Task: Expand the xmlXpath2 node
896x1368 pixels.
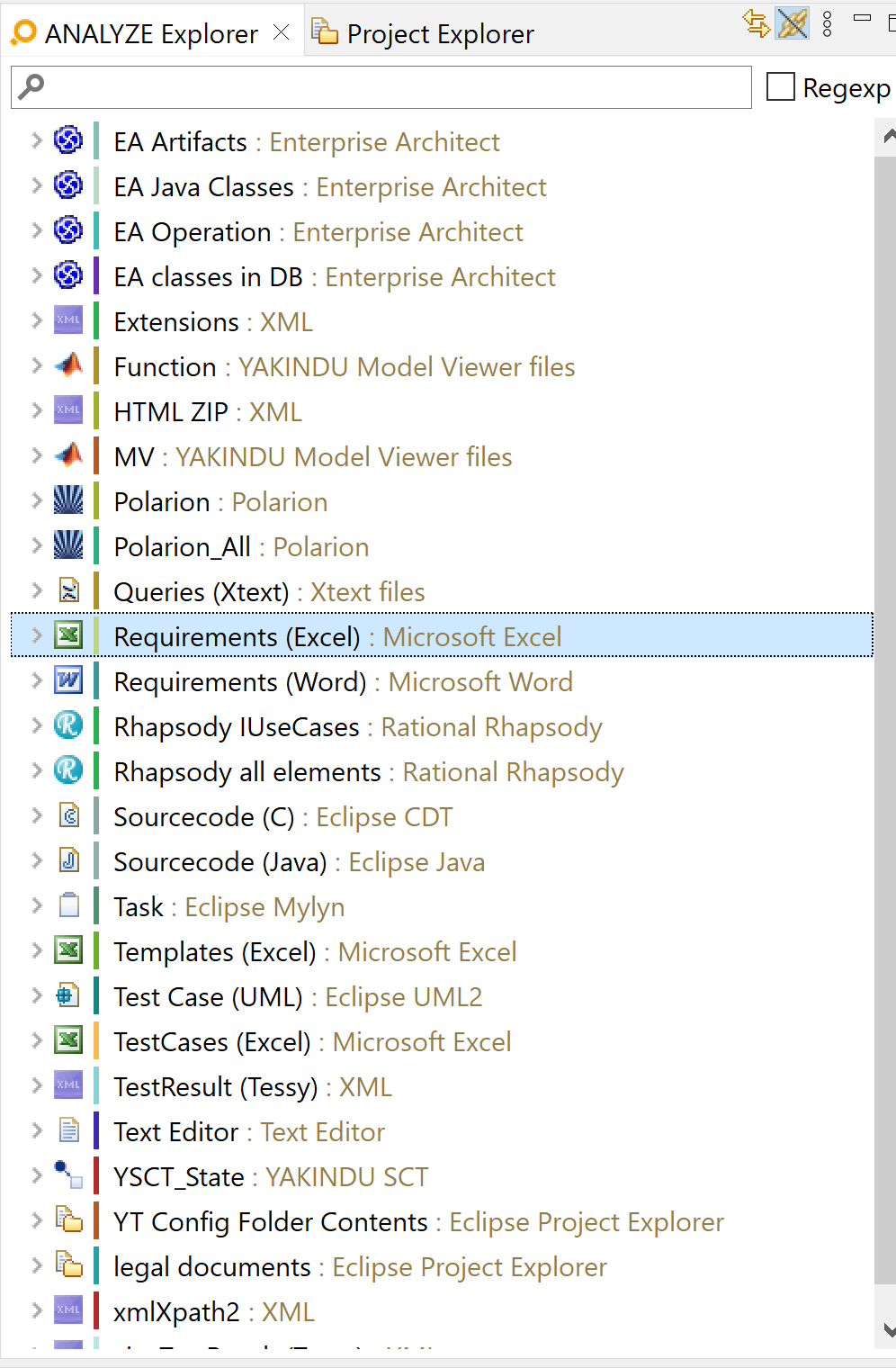Action: pyautogui.click(x=36, y=1310)
